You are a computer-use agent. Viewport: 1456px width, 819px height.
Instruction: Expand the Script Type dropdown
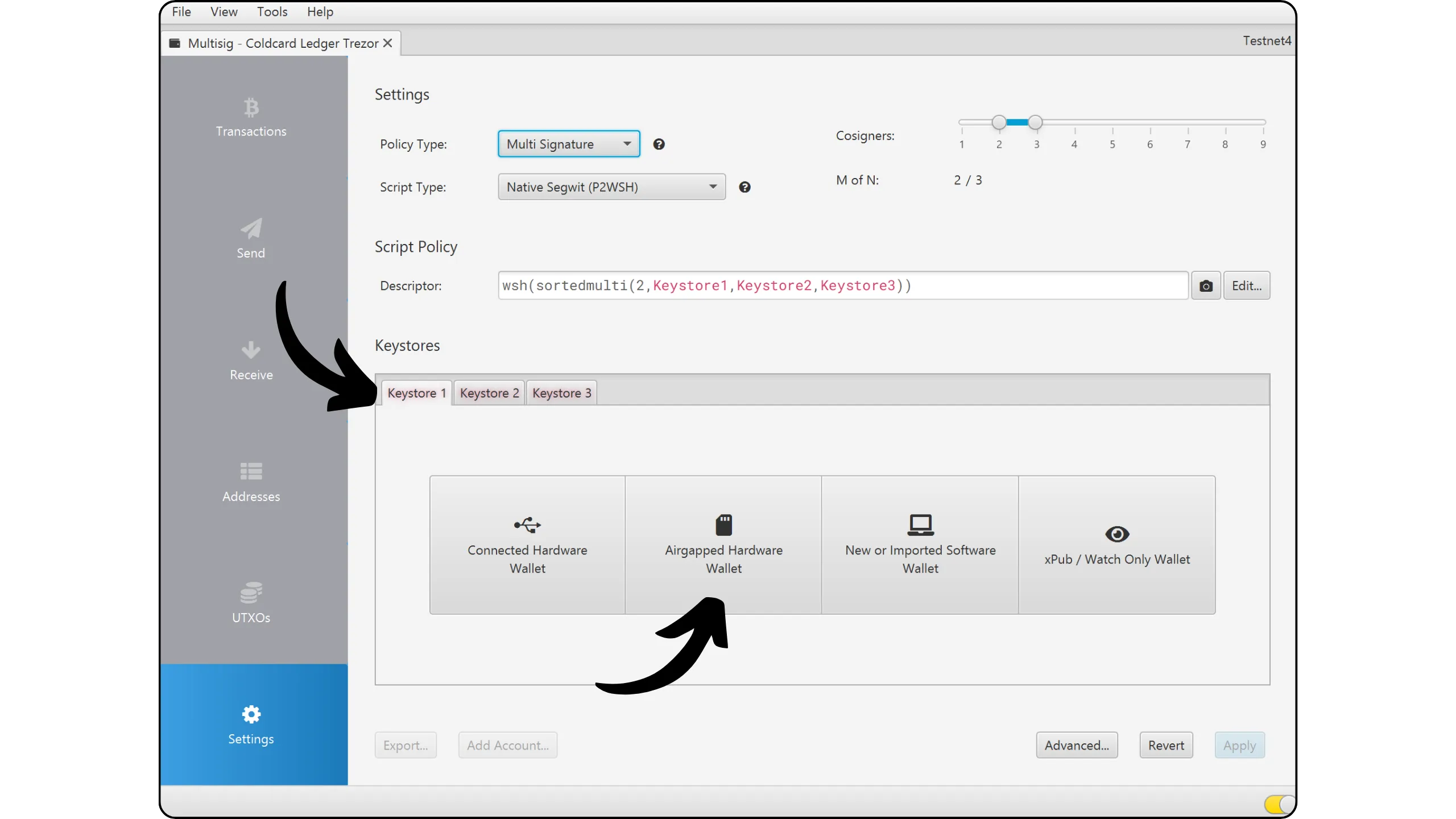(611, 187)
